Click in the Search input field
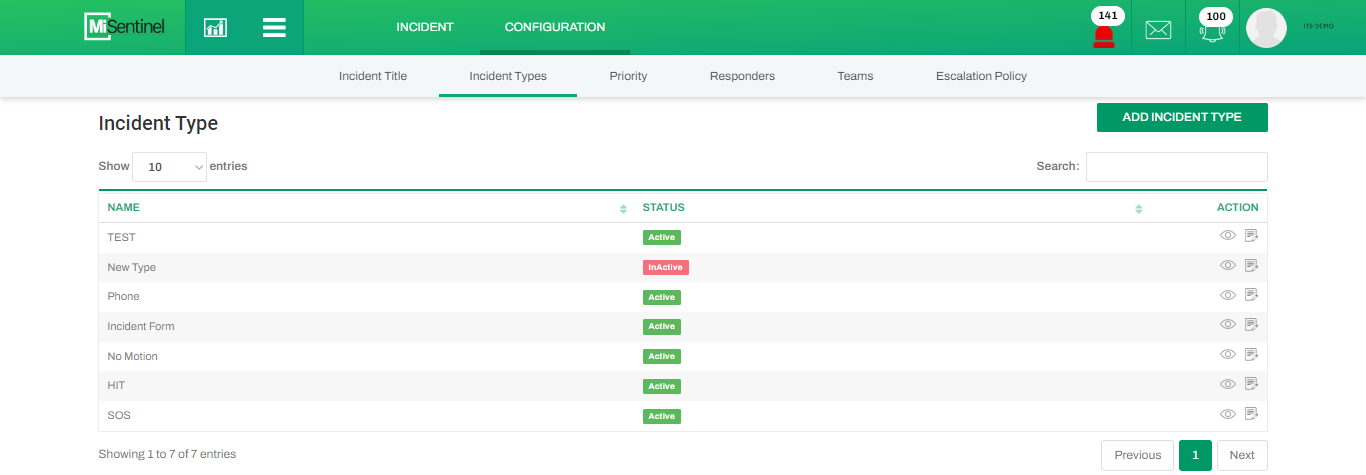This screenshot has width=1366, height=475. (x=1176, y=167)
